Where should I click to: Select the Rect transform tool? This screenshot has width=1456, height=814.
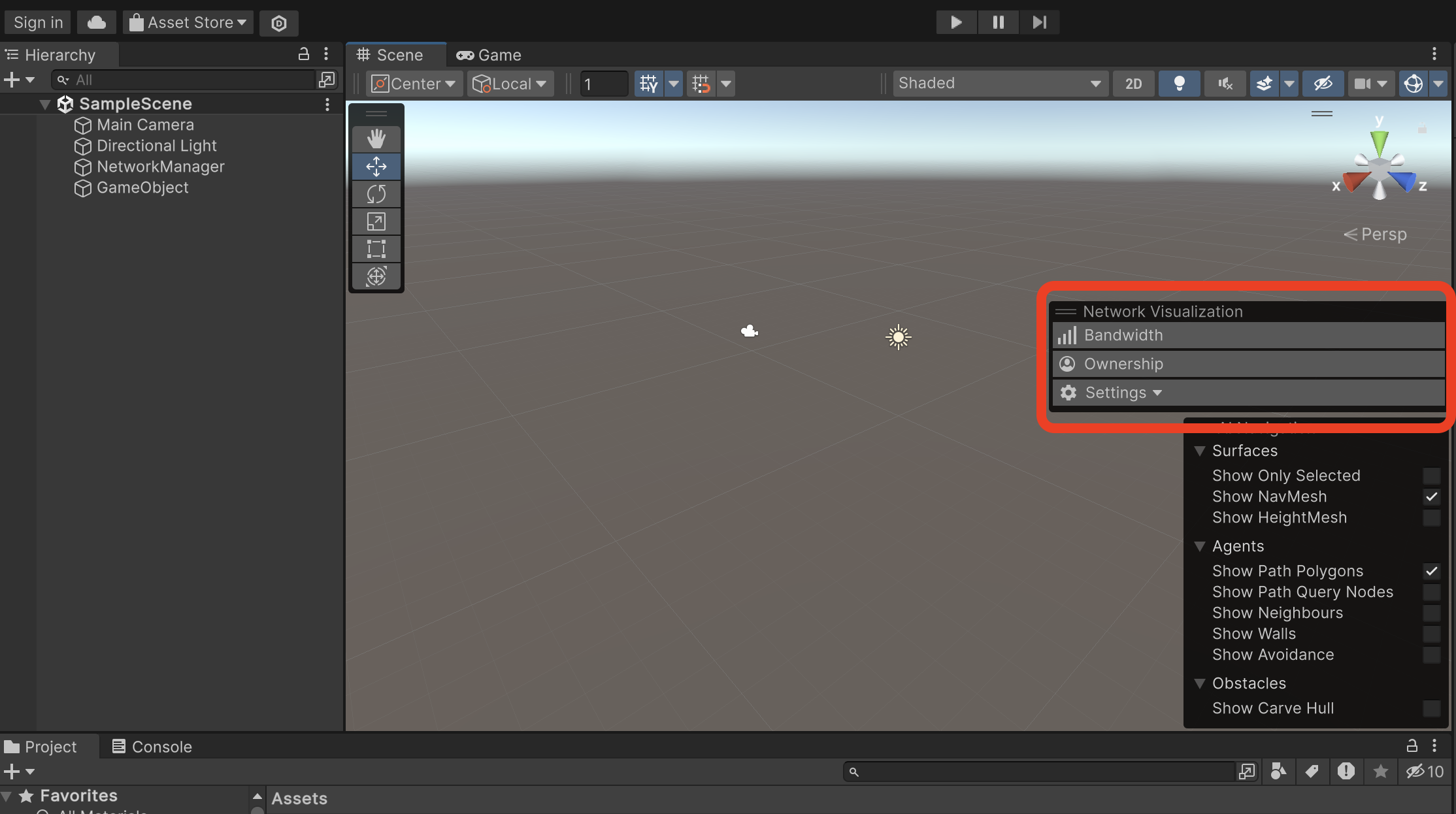tap(376, 249)
